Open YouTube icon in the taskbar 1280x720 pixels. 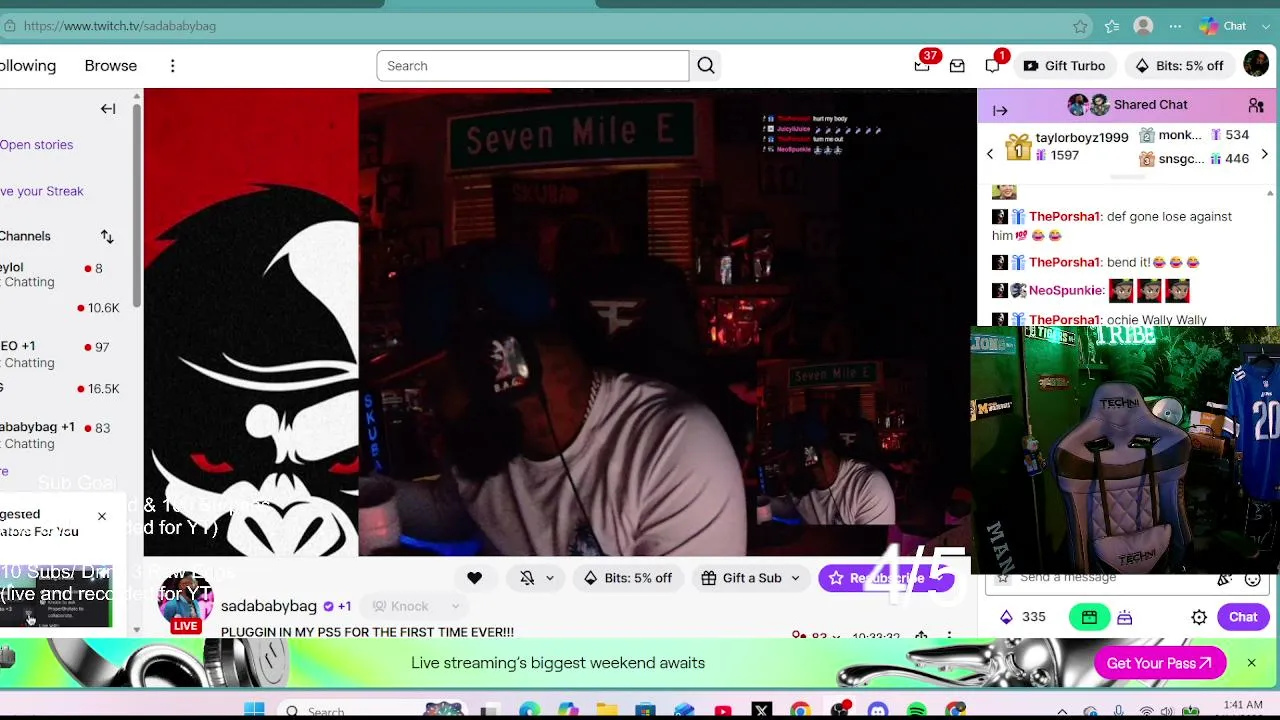(723, 711)
